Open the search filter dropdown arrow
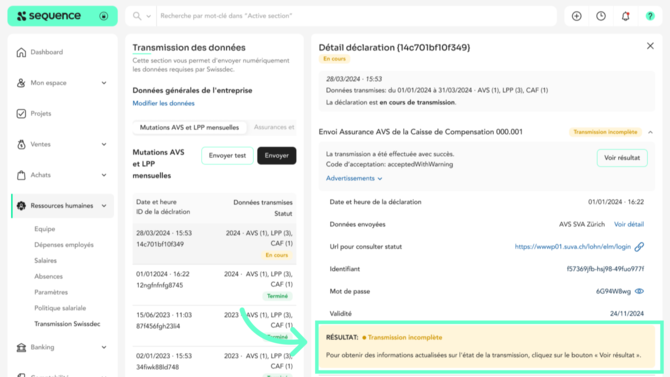This screenshot has width=670, height=377. pos(149,16)
